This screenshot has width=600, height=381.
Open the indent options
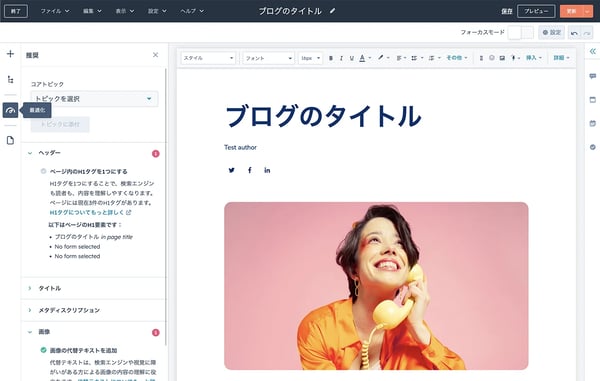pos(434,58)
